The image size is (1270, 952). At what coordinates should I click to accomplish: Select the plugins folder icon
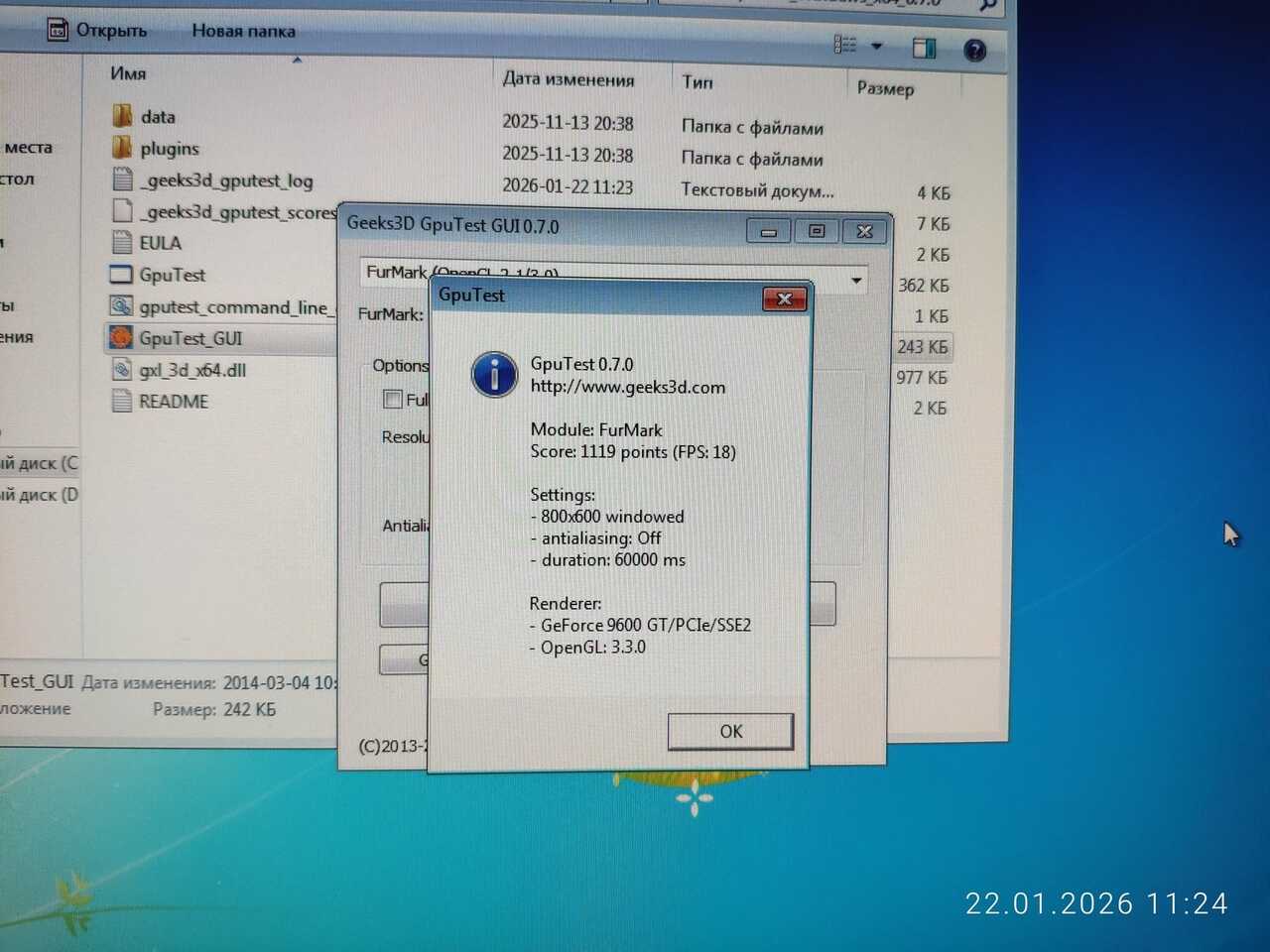(122, 148)
